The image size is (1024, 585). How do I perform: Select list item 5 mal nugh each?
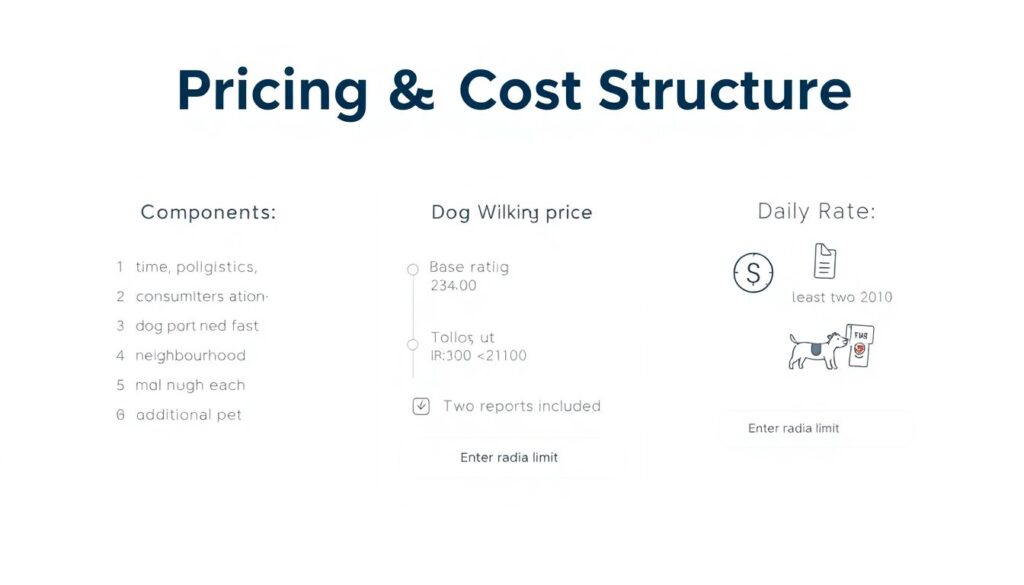[x=190, y=385]
